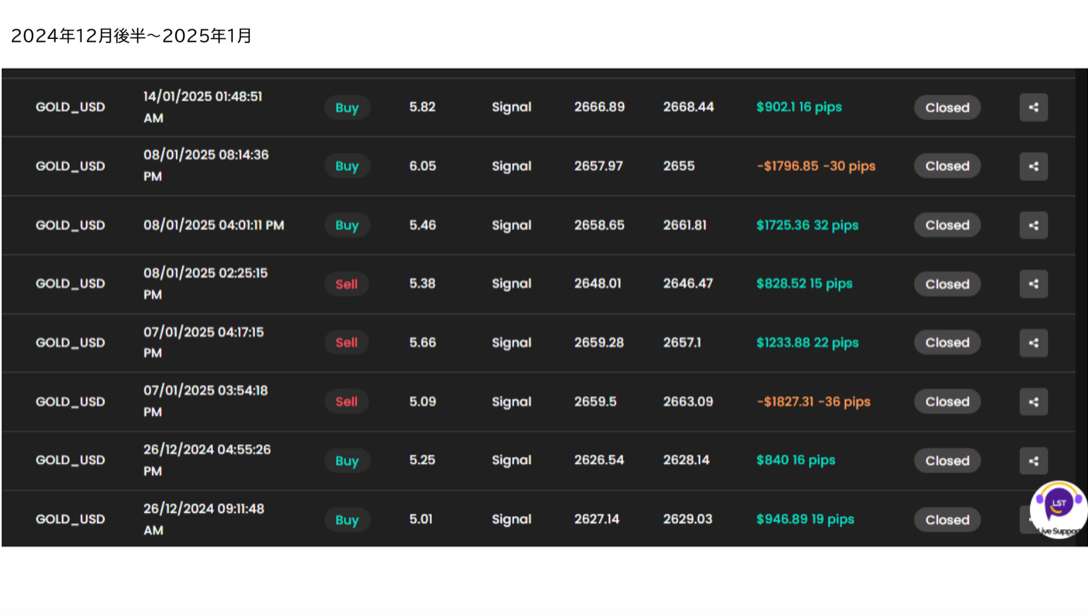The image size is (1088, 616).
Task: Click Buy badge on 26/12/2024 09:11:48 trade
Action: click(347, 520)
